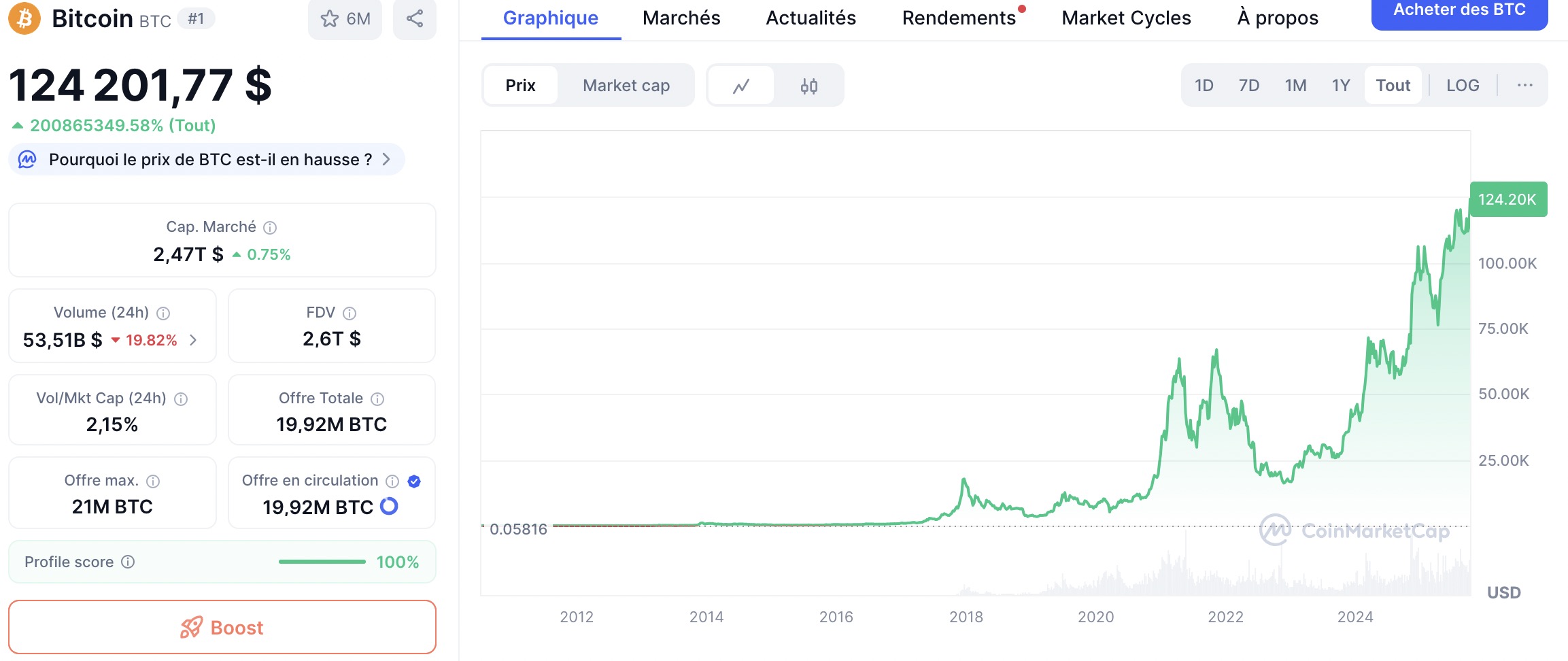Open the Marchés tab

pyautogui.click(x=681, y=18)
